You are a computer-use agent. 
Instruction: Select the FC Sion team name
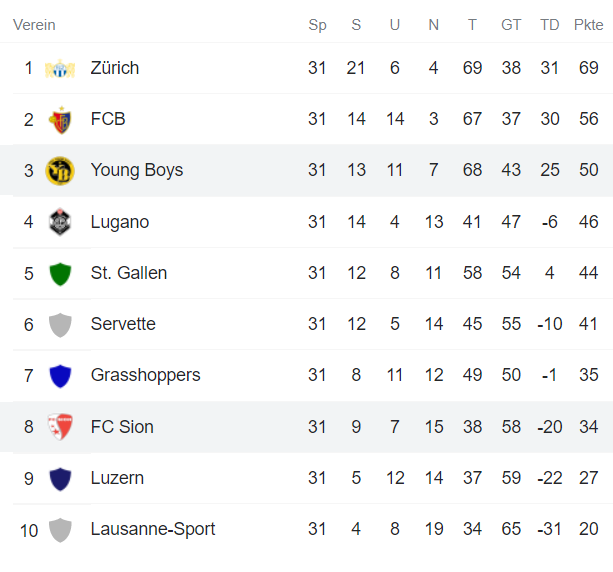tap(122, 427)
